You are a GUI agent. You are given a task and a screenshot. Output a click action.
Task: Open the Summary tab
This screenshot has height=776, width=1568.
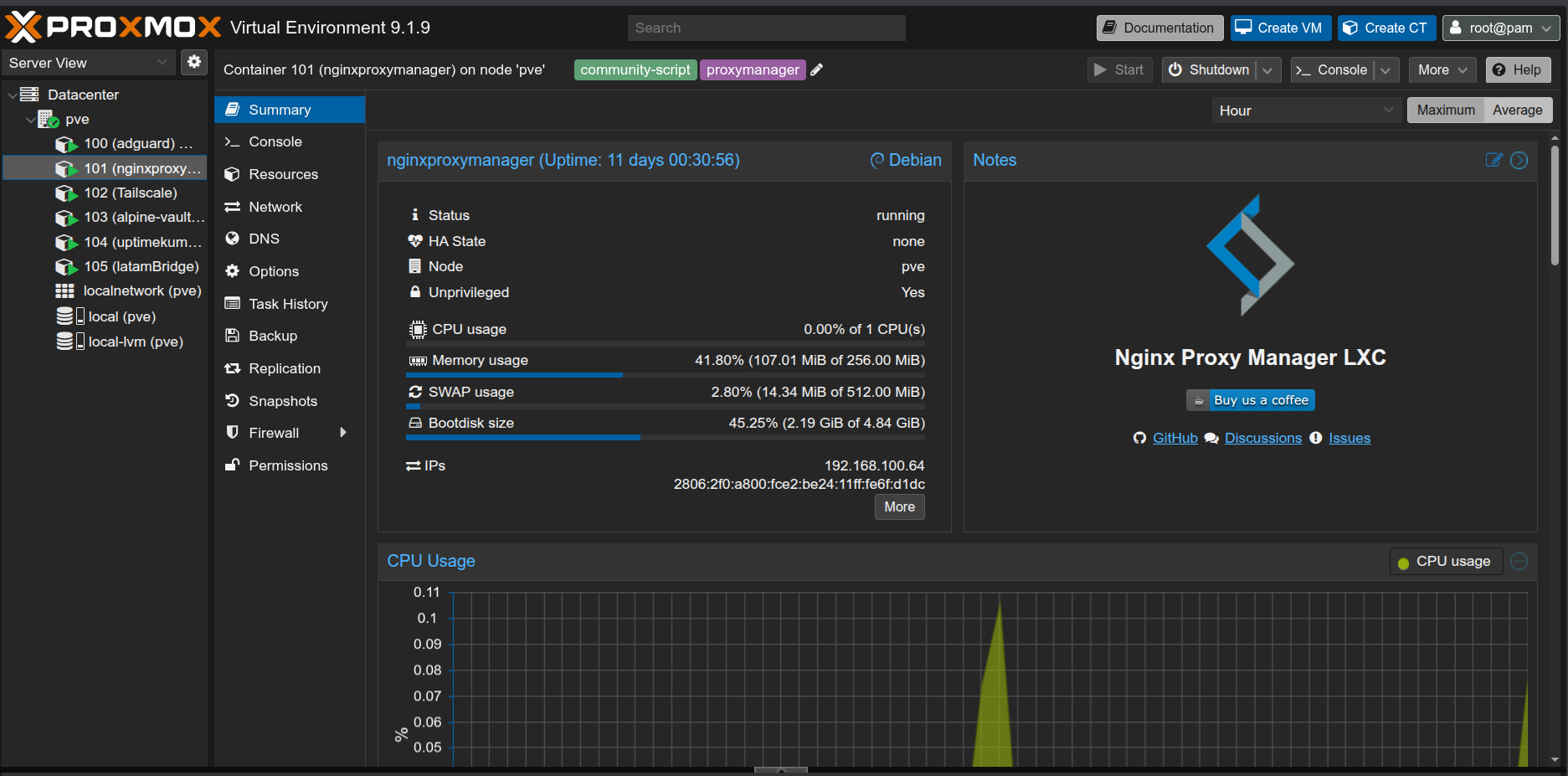click(290, 110)
